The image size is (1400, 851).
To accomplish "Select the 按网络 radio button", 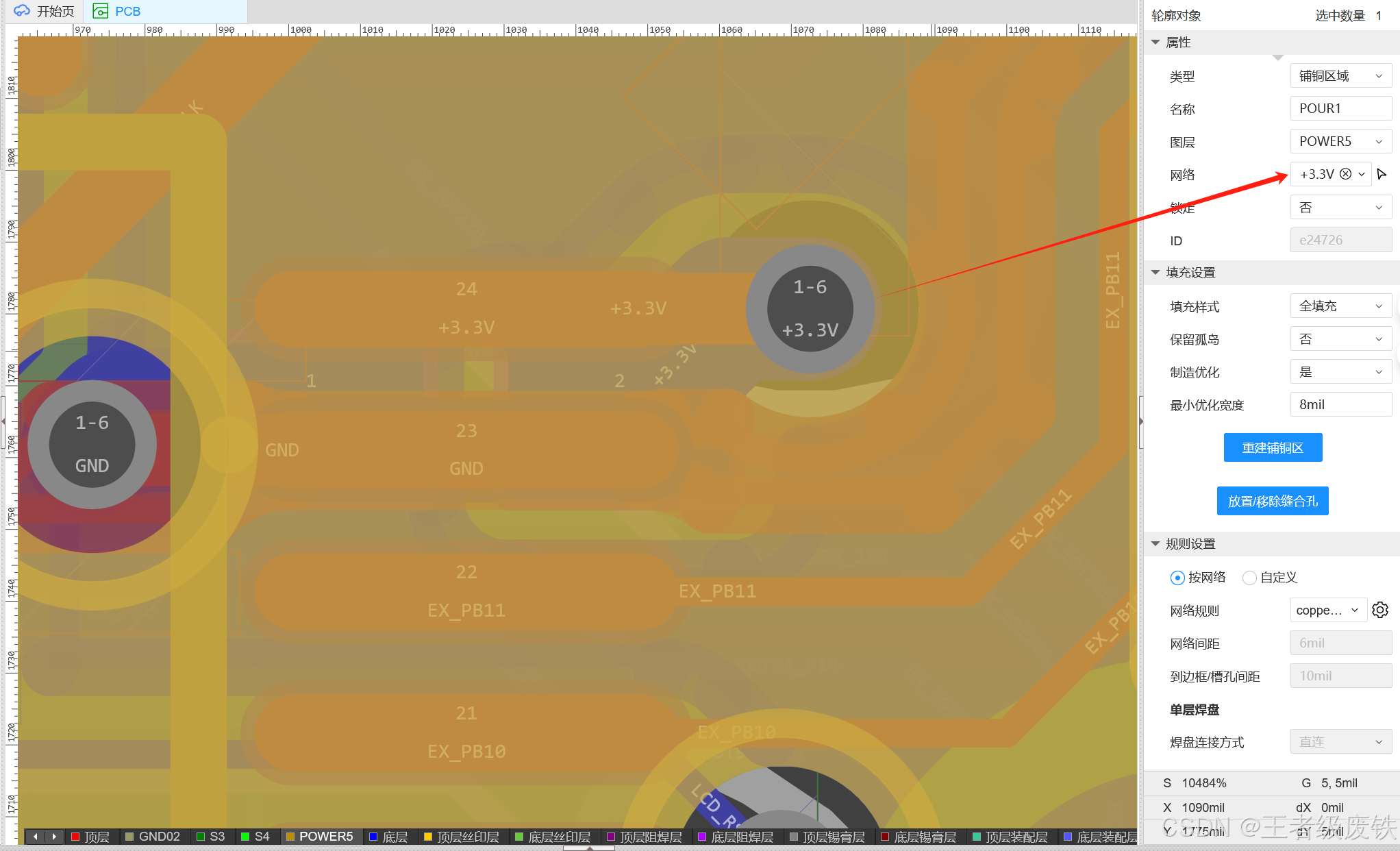I will [1177, 578].
